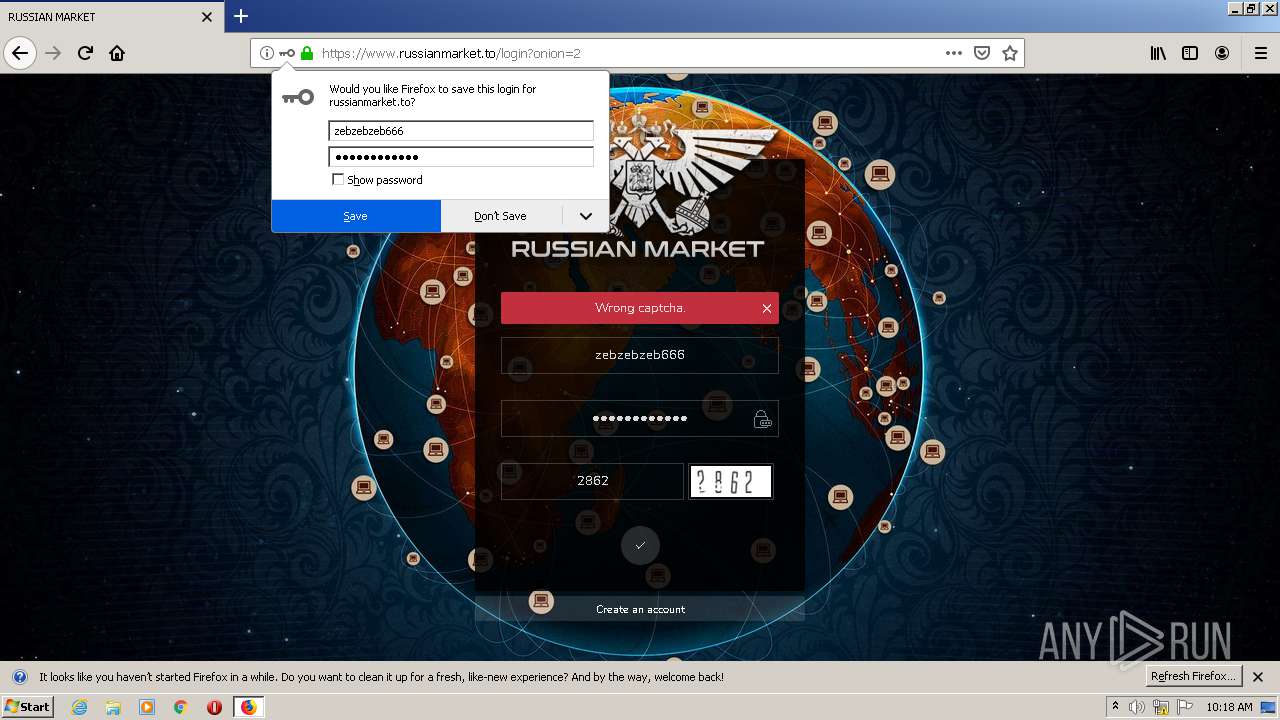Expand the Don't Save options arrow

click(586, 216)
